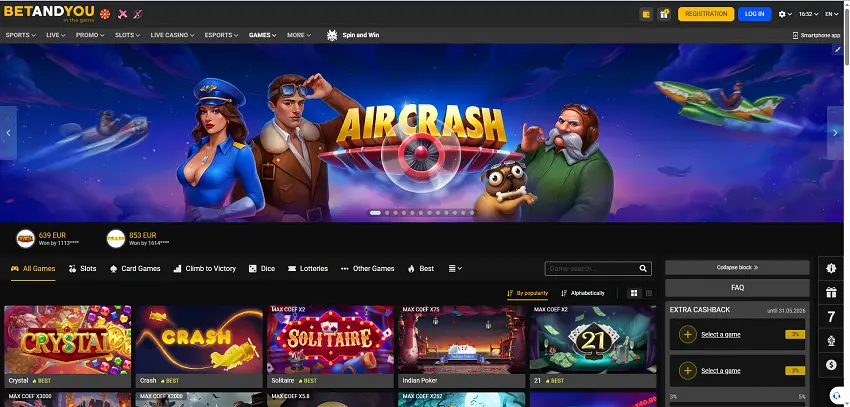Open the Crystal game thumbnail
The image size is (850, 407).
click(68, 340)
